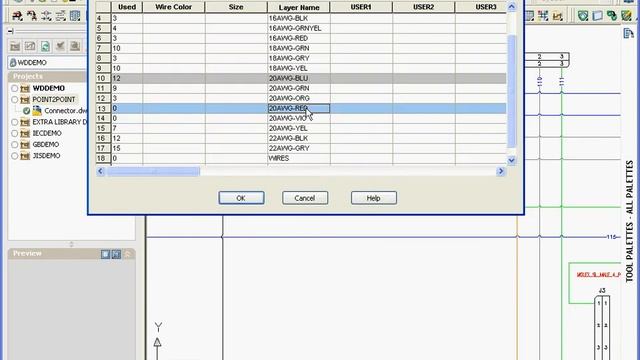Click the Project Task List icon
Image resolution: width=640 pixels, height=360 pixels.
(x=60, y=46)
